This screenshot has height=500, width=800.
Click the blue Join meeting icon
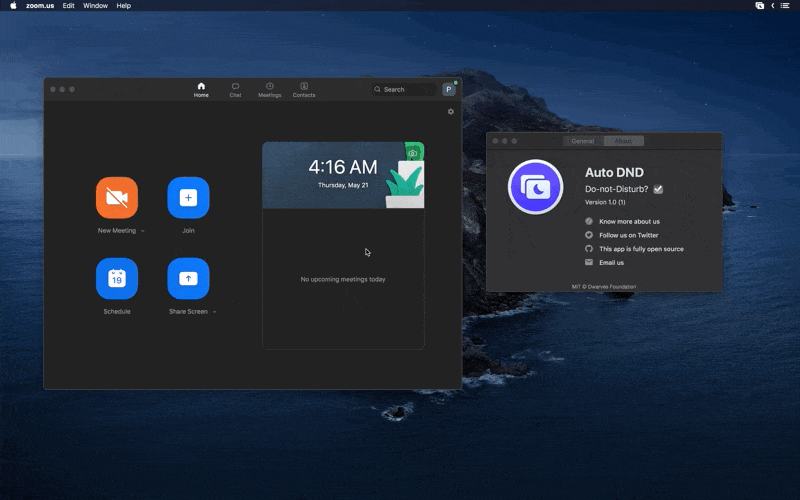188,198
